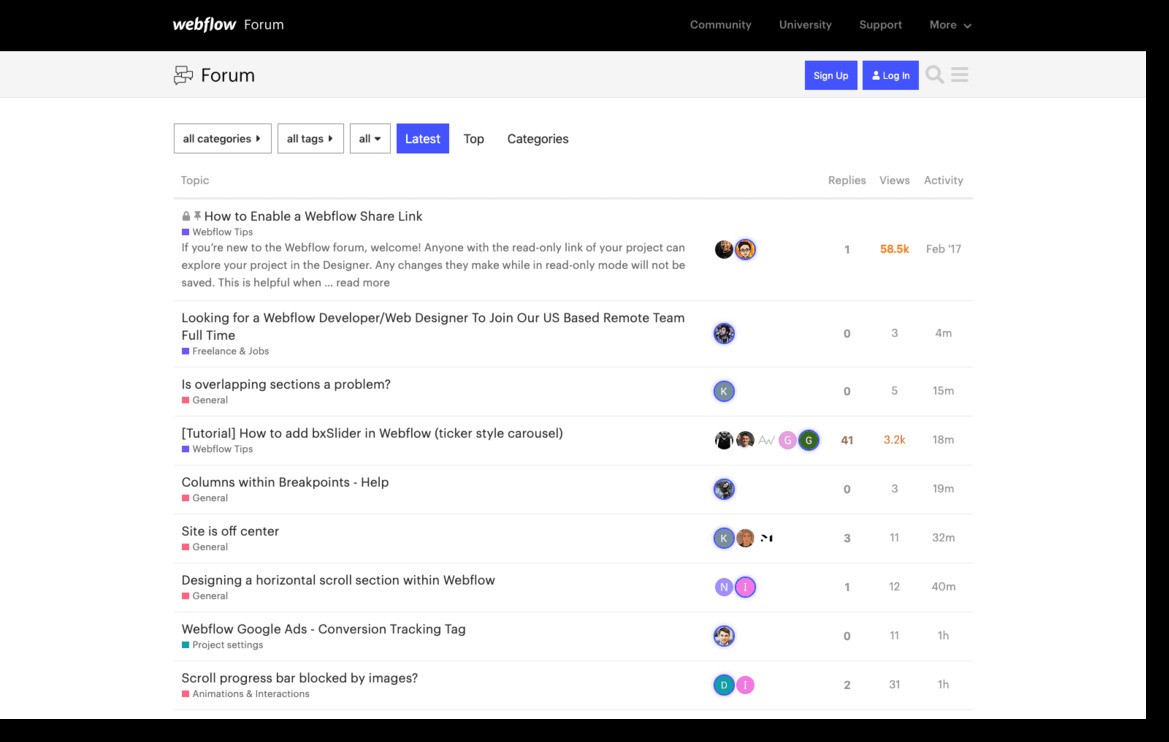Open Animations & Interactions category tag
1169x742 pixels.
point(245,694)
